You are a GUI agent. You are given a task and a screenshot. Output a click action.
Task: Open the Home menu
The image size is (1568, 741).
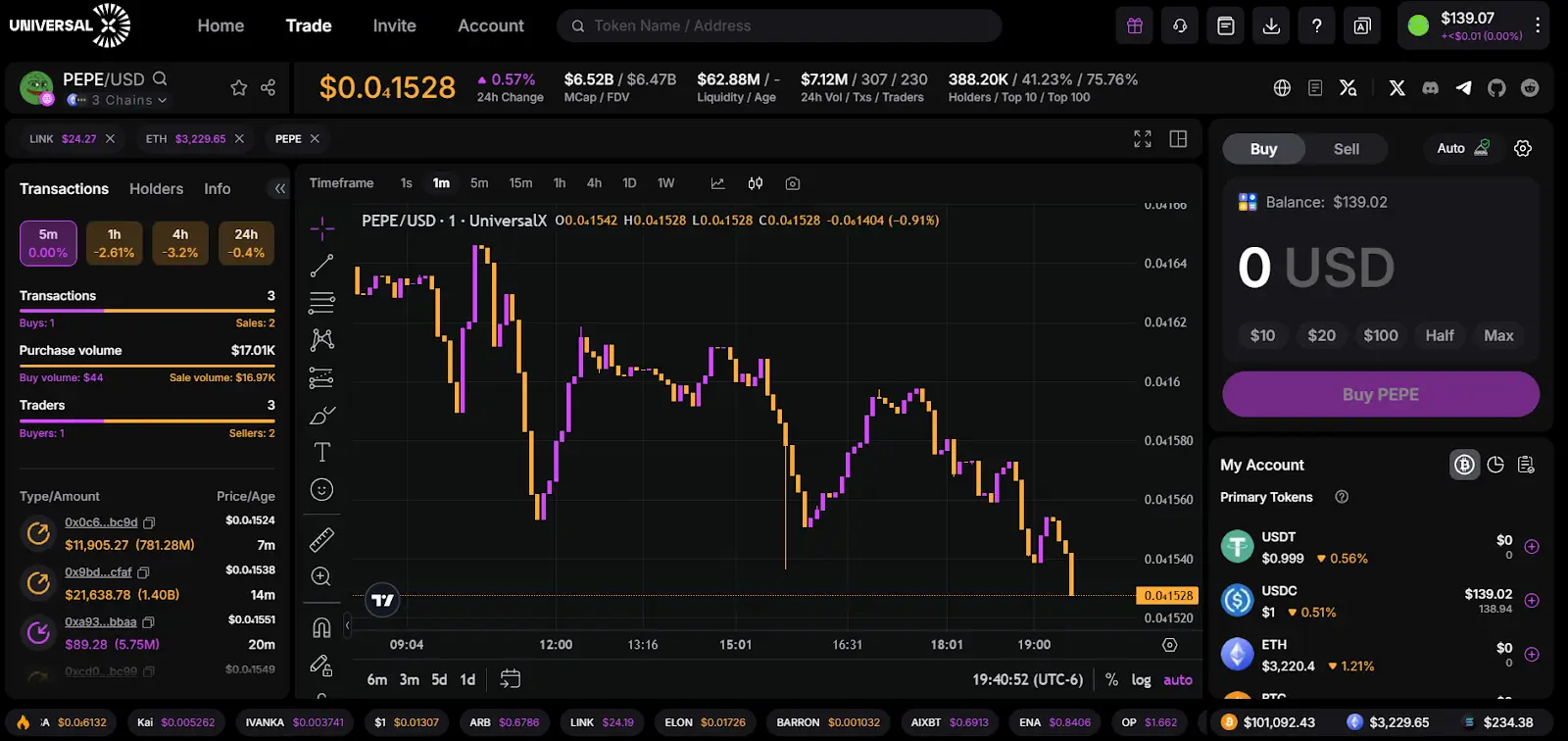point(220,26)
